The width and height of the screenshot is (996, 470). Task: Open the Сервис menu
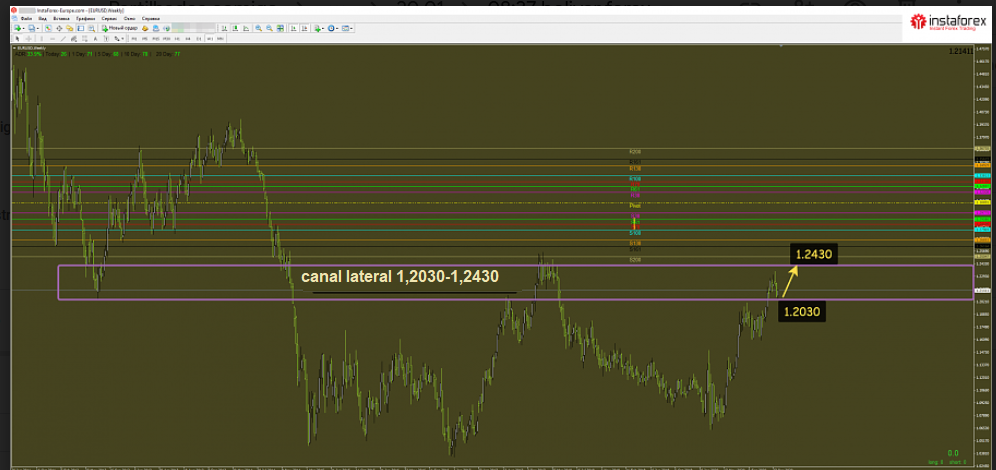coord(106,18)
